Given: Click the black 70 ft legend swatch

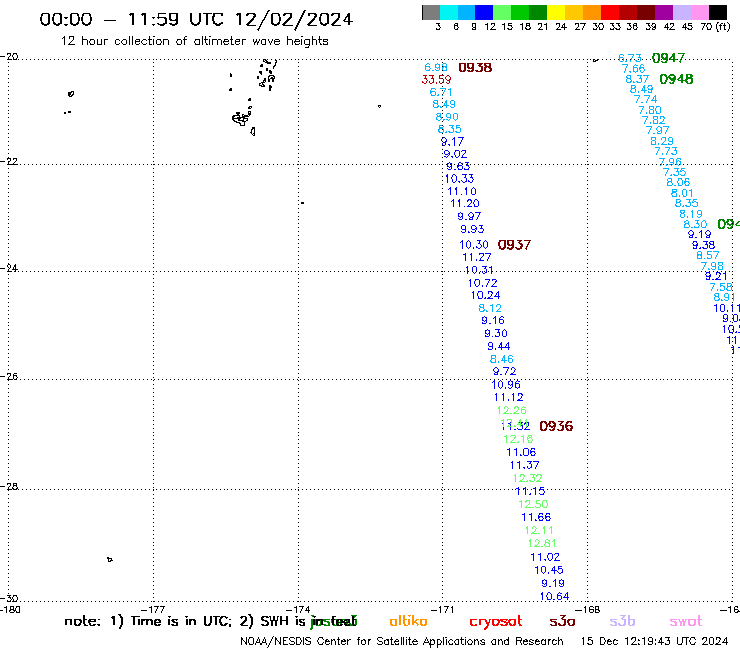Looking at the screenshot, I should pyautogui.click(x=718, y=12).
